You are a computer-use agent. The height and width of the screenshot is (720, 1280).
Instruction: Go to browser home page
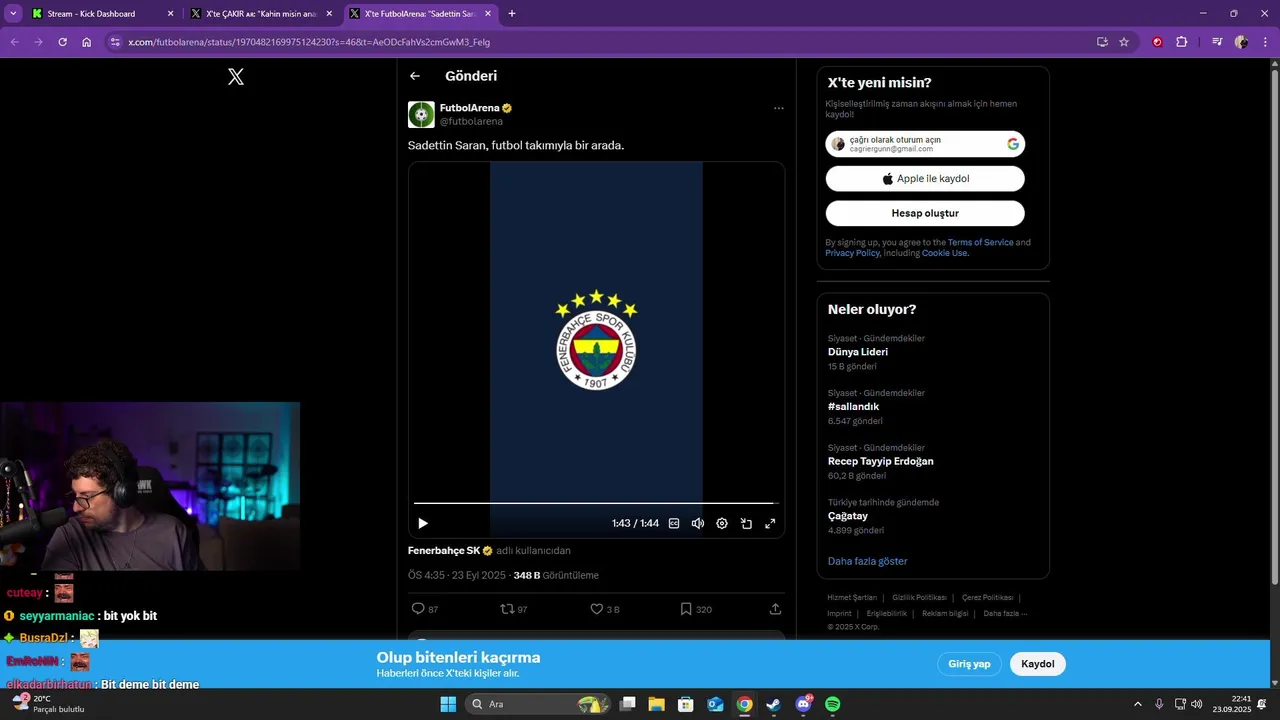pyautogui.click(x=87, y=42)
